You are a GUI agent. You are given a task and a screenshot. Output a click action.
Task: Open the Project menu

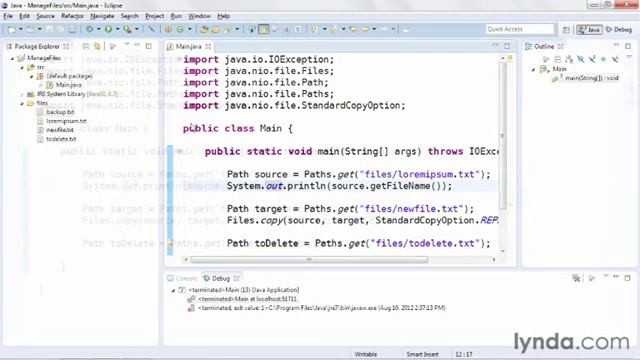[155, 16]
